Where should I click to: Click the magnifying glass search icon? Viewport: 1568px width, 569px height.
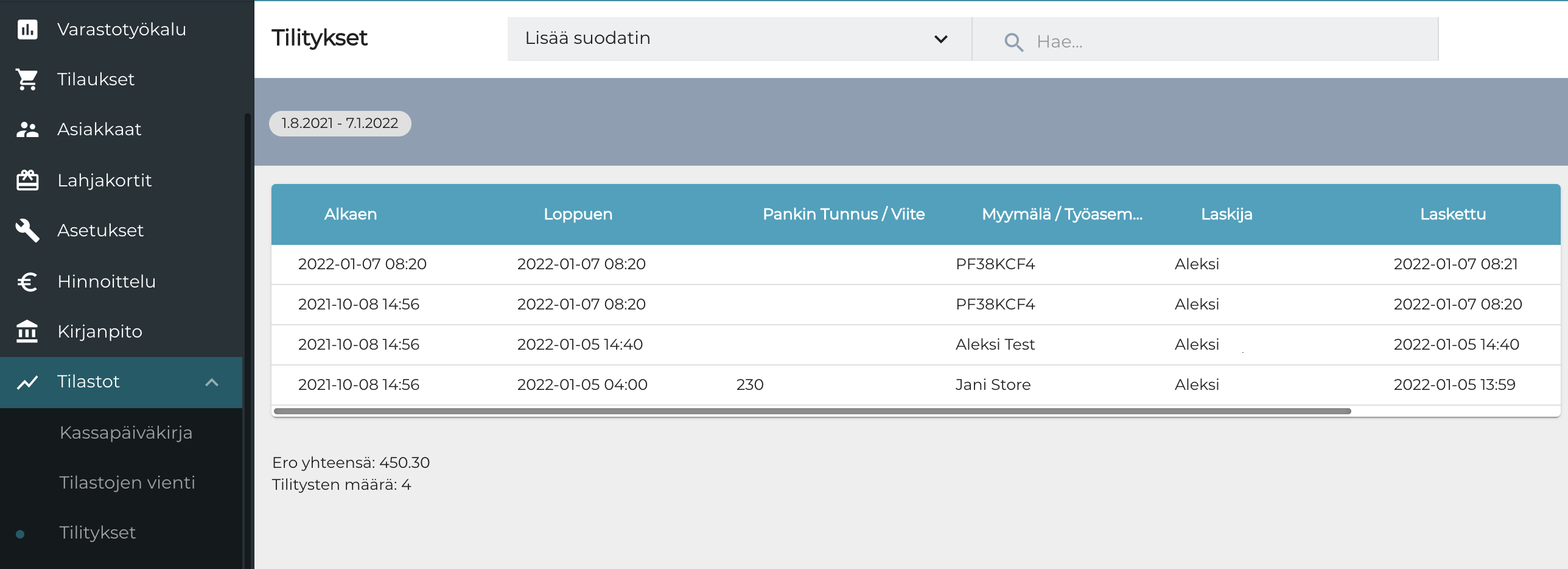[1013, 41]
